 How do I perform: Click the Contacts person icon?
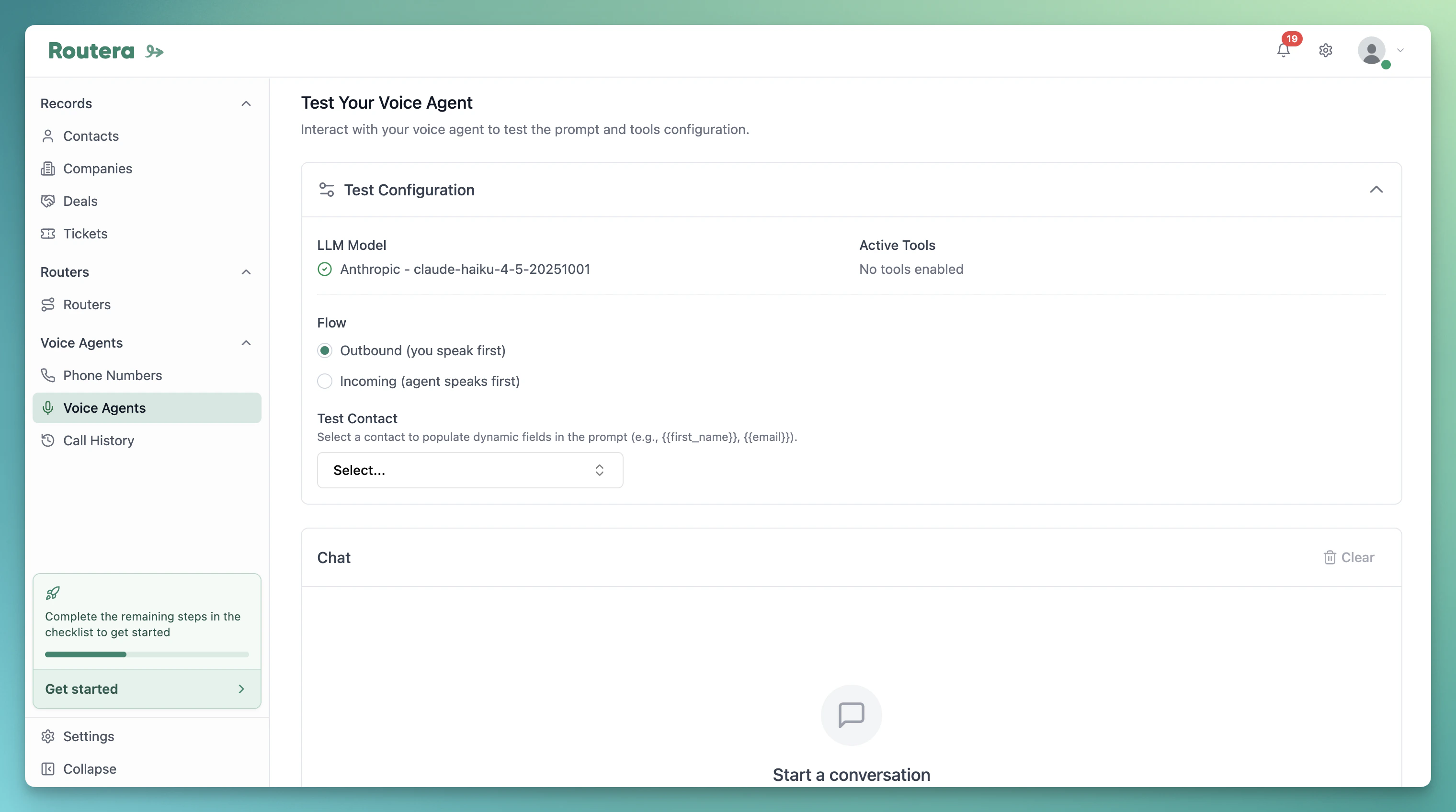[48, 136]
